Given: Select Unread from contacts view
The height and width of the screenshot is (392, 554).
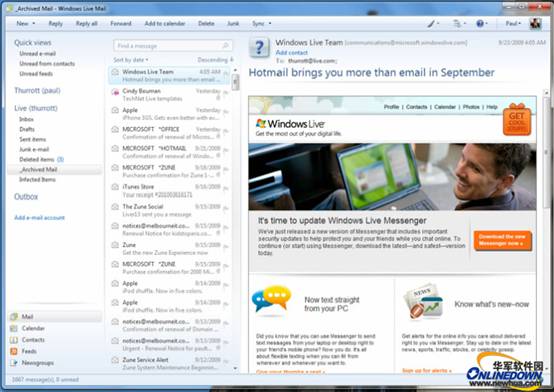Looking at the screenshot, I should (47, 64).
